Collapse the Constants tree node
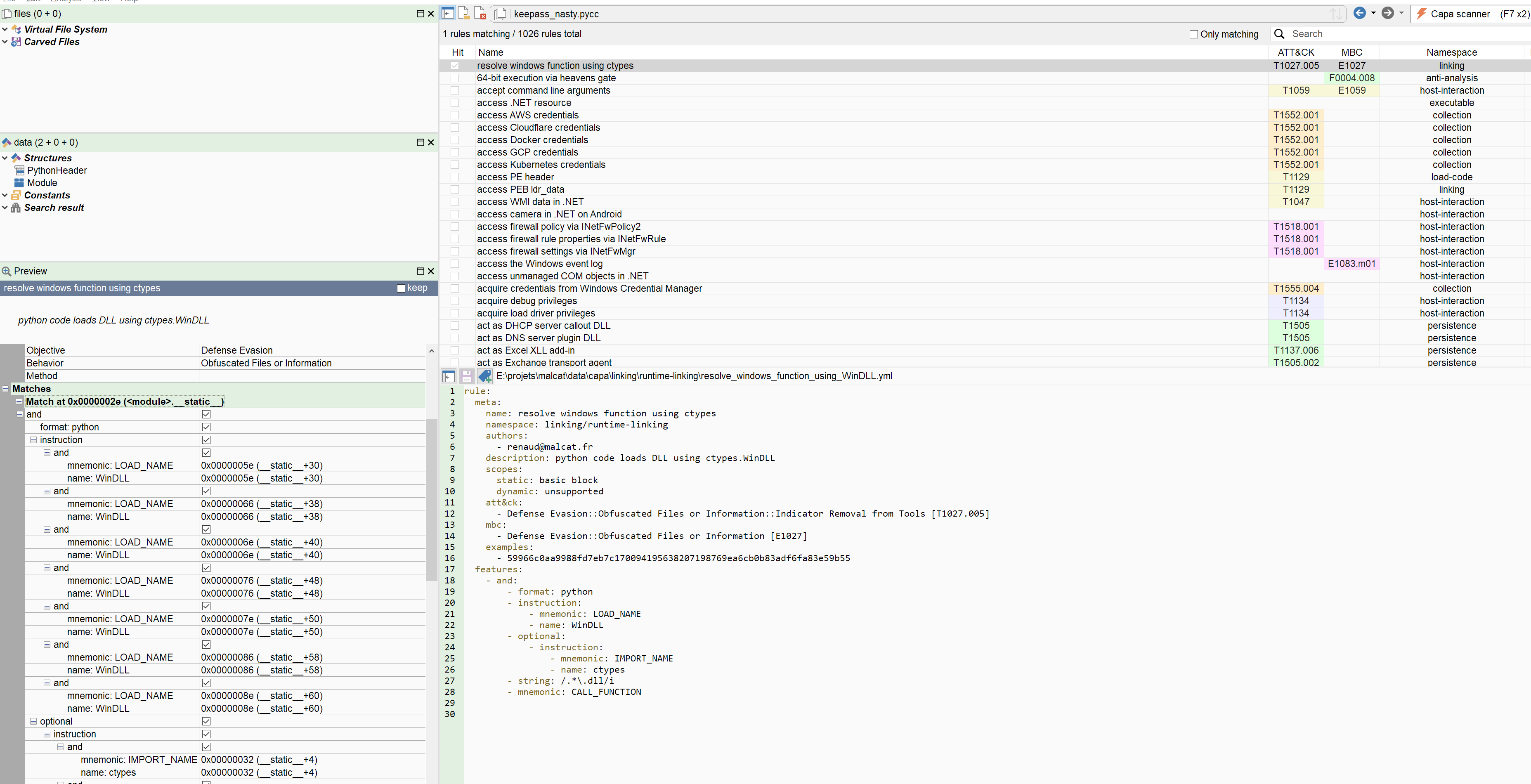 5,195
